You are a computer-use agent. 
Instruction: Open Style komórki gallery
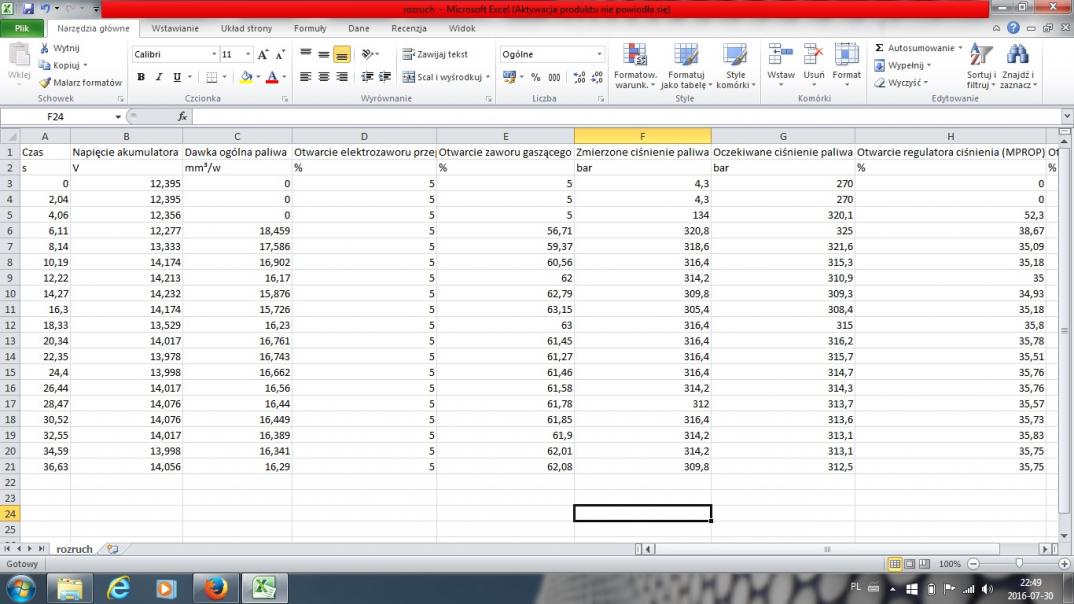pos(736,66)
